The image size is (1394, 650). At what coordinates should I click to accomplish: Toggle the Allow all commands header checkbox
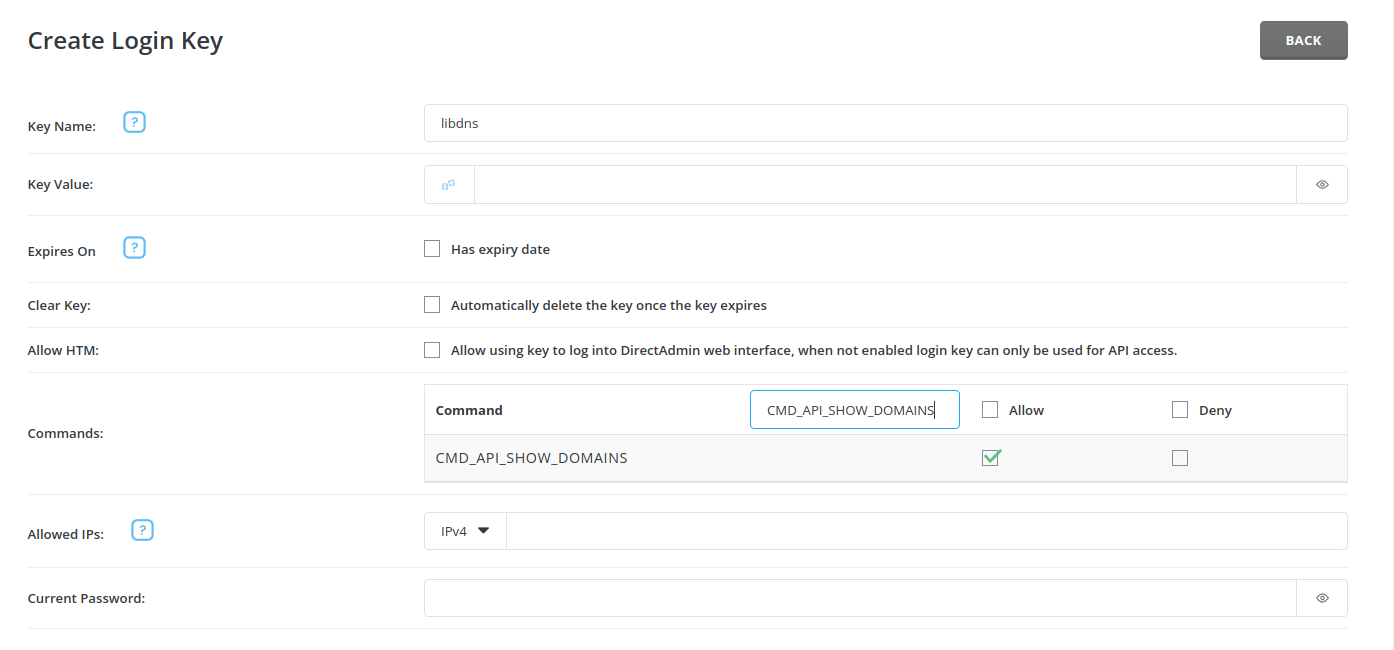pyautogui.click(x=990, y=410)
